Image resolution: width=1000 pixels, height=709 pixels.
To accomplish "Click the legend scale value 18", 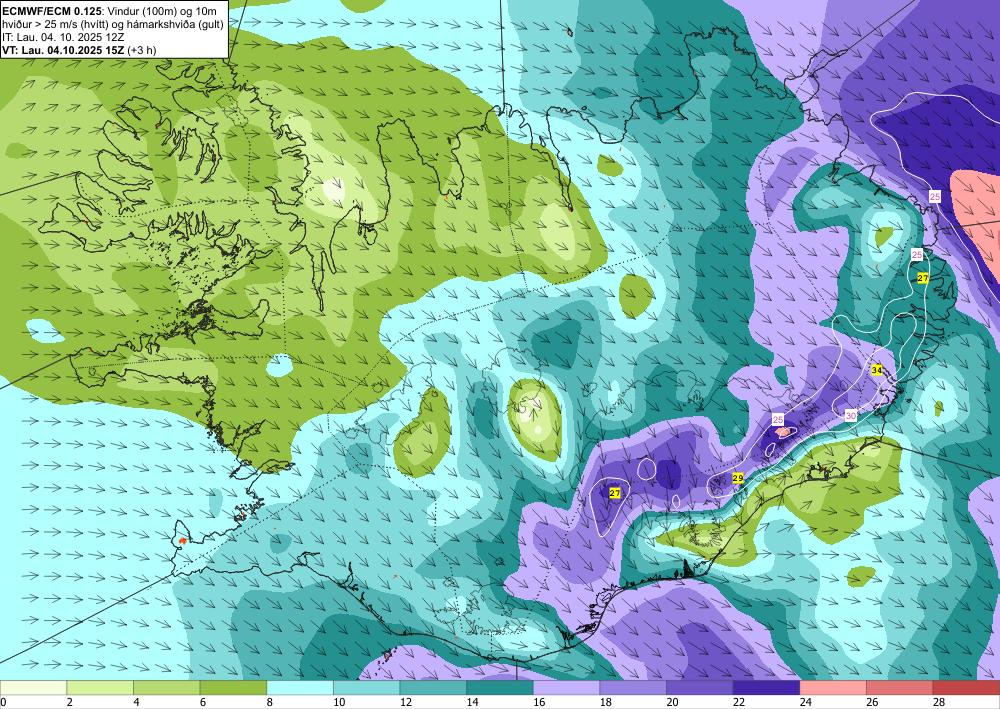I will click(x=605, y=702).
